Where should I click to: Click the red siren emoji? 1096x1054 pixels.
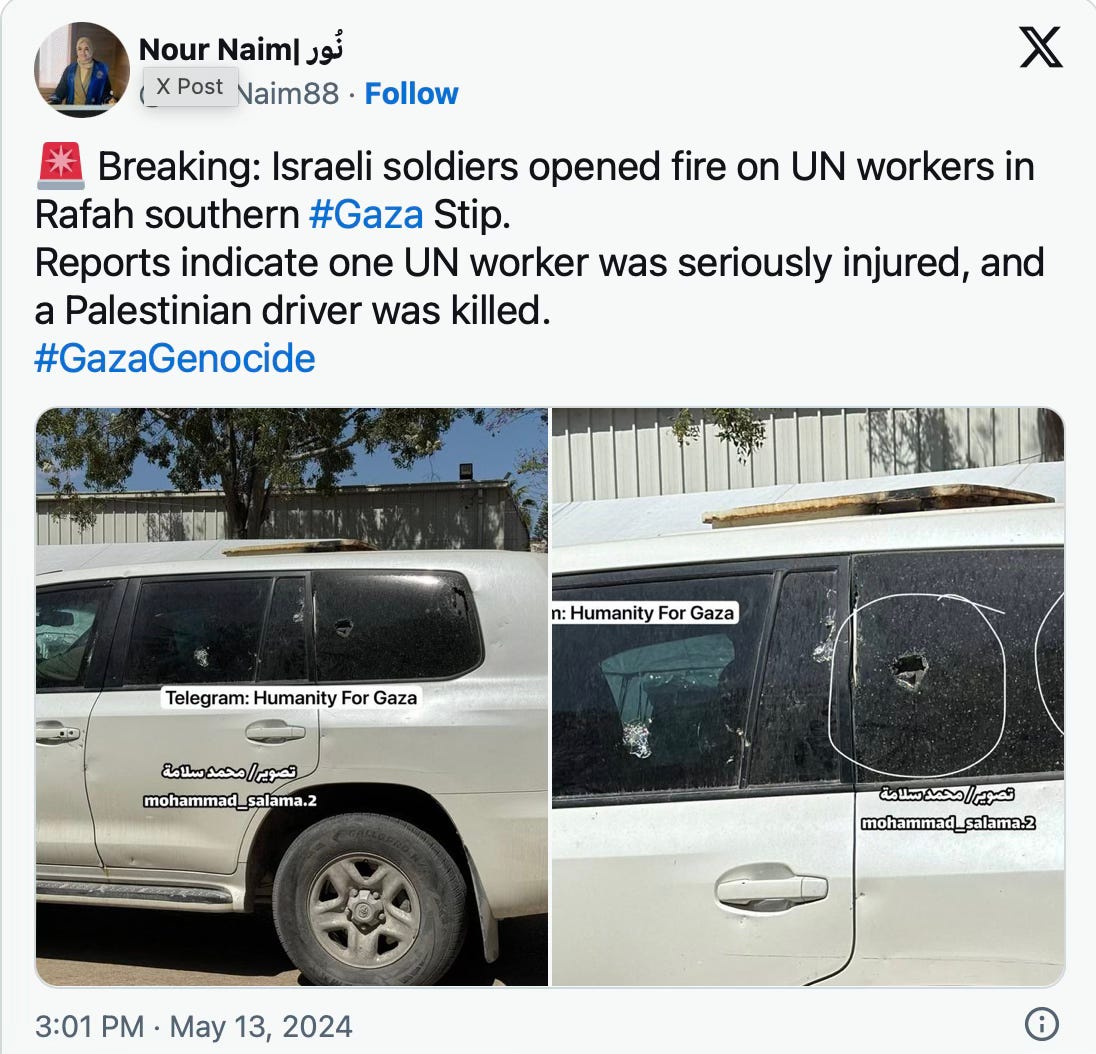tap(61, 166)
